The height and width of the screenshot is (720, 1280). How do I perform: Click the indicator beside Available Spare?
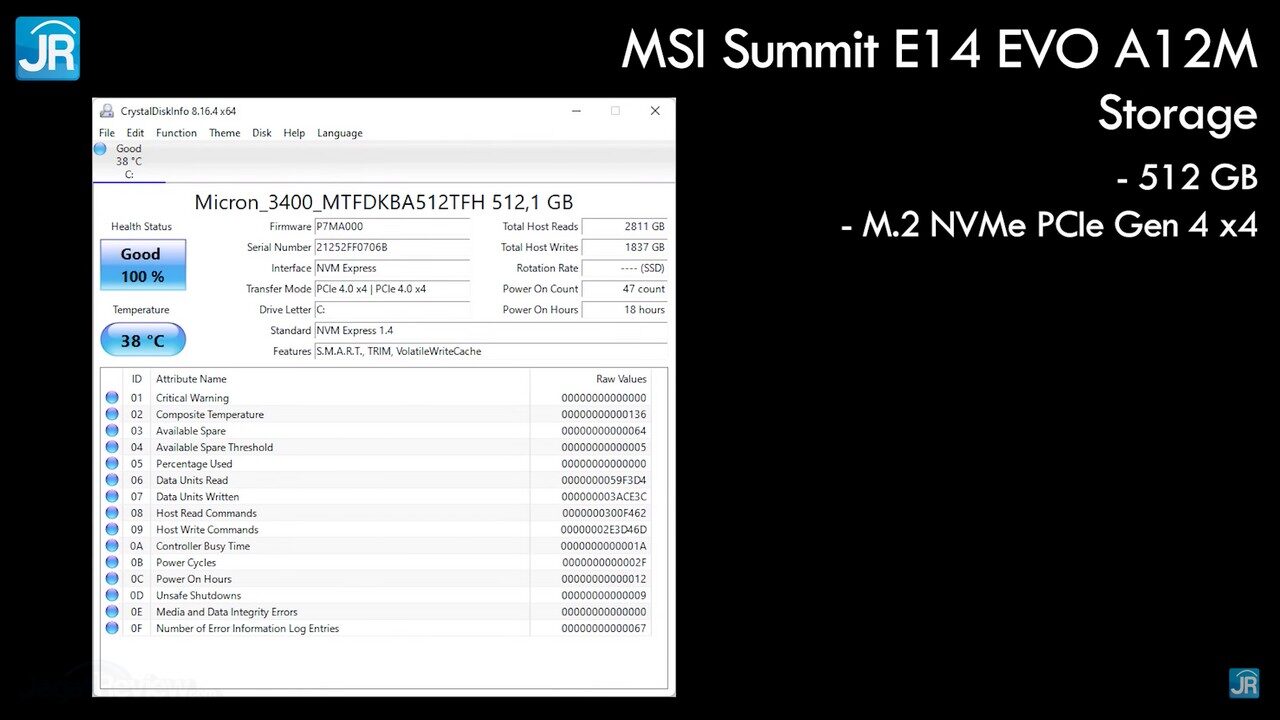(111, 430)
